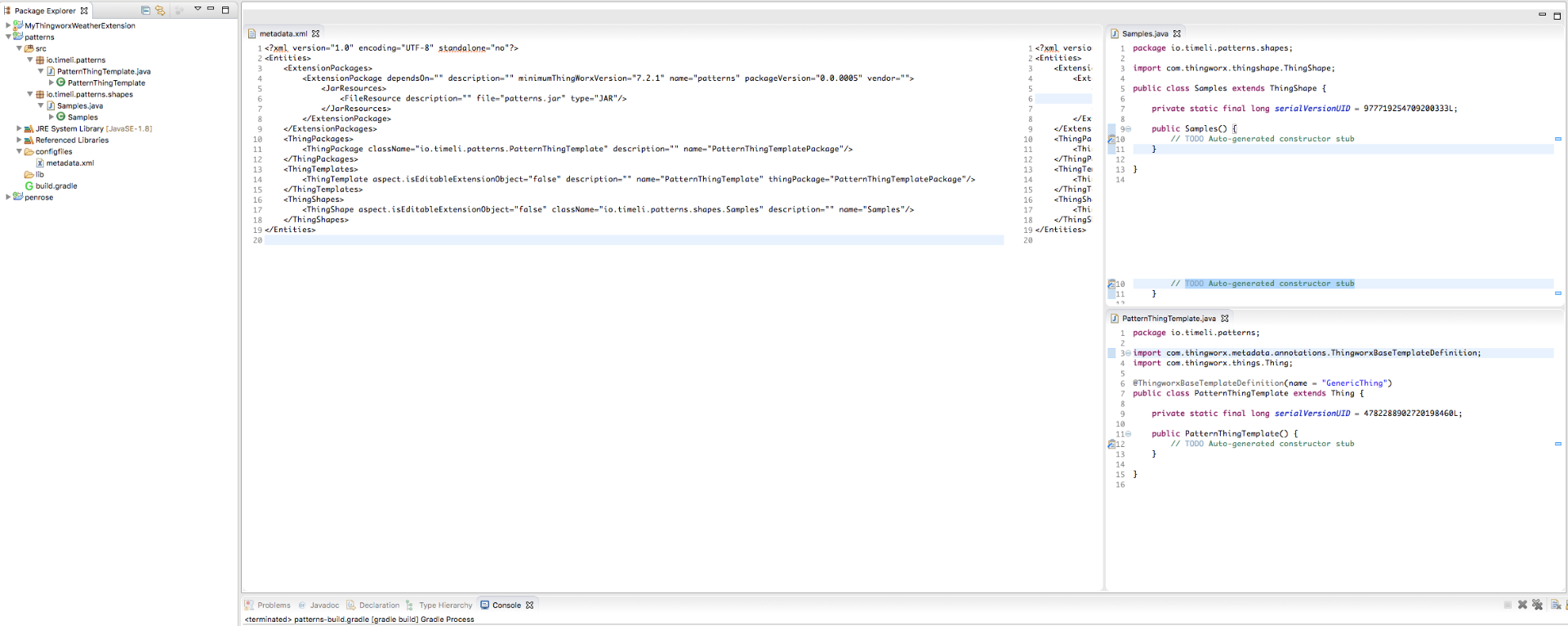Remove all terminated launches in Console

coord(1538,605)
